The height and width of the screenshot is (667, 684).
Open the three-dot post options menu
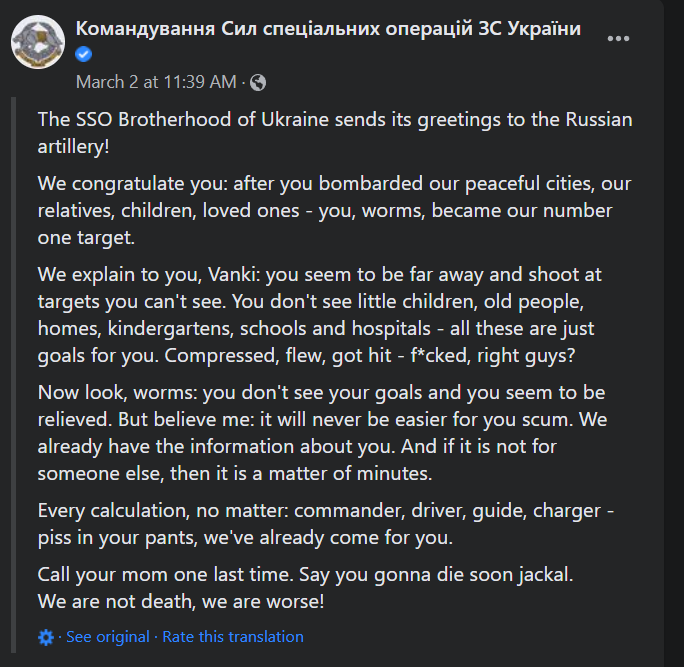619,39
